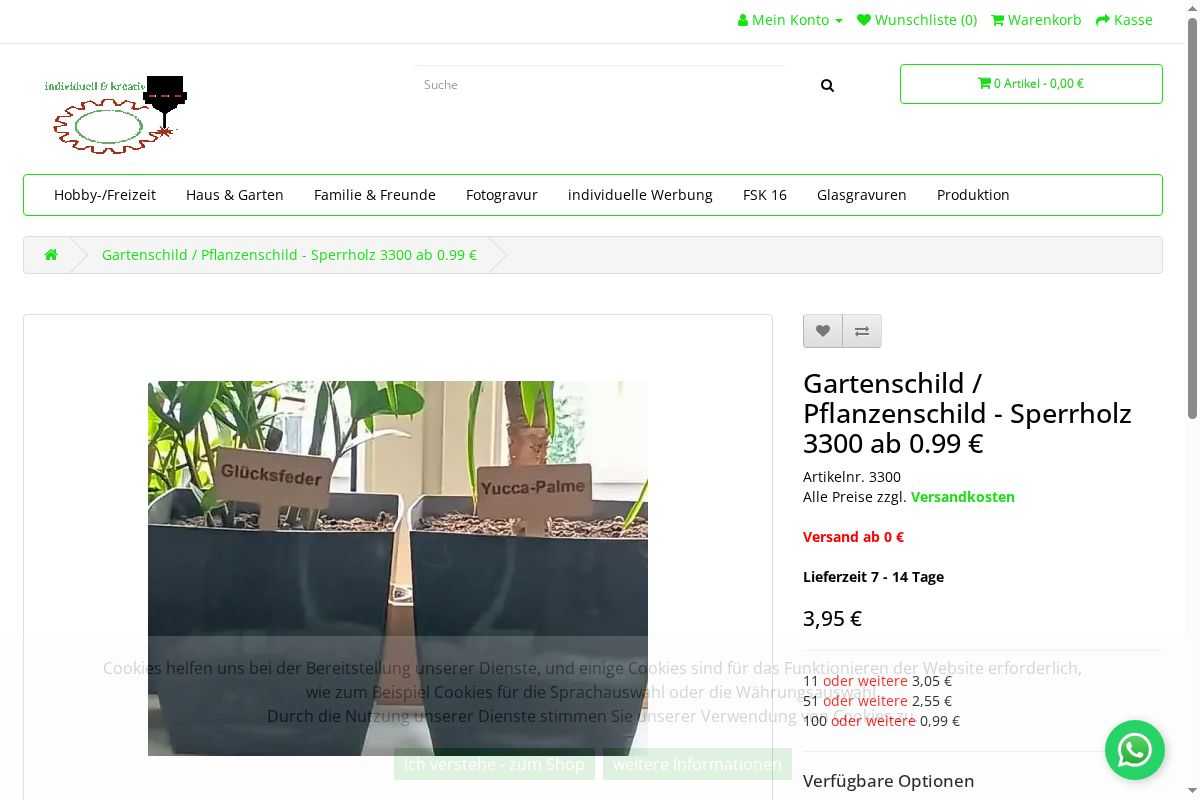Accept cookies with 'Ich verstehe' button

pos(494,764)
